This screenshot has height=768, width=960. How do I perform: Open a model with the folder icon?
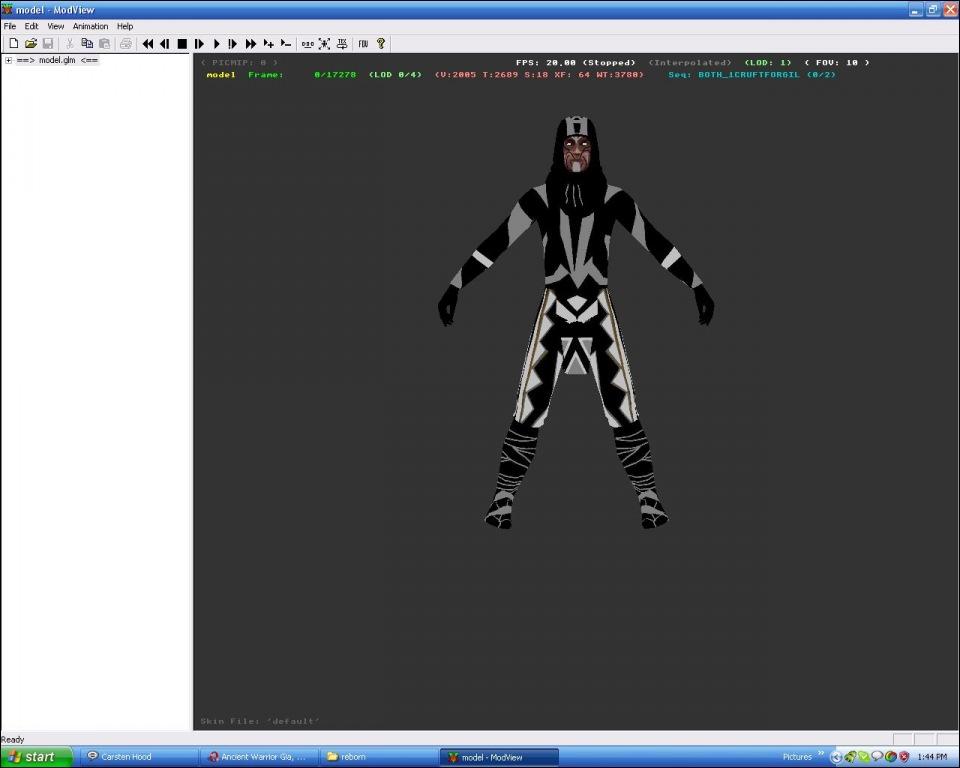30,44
